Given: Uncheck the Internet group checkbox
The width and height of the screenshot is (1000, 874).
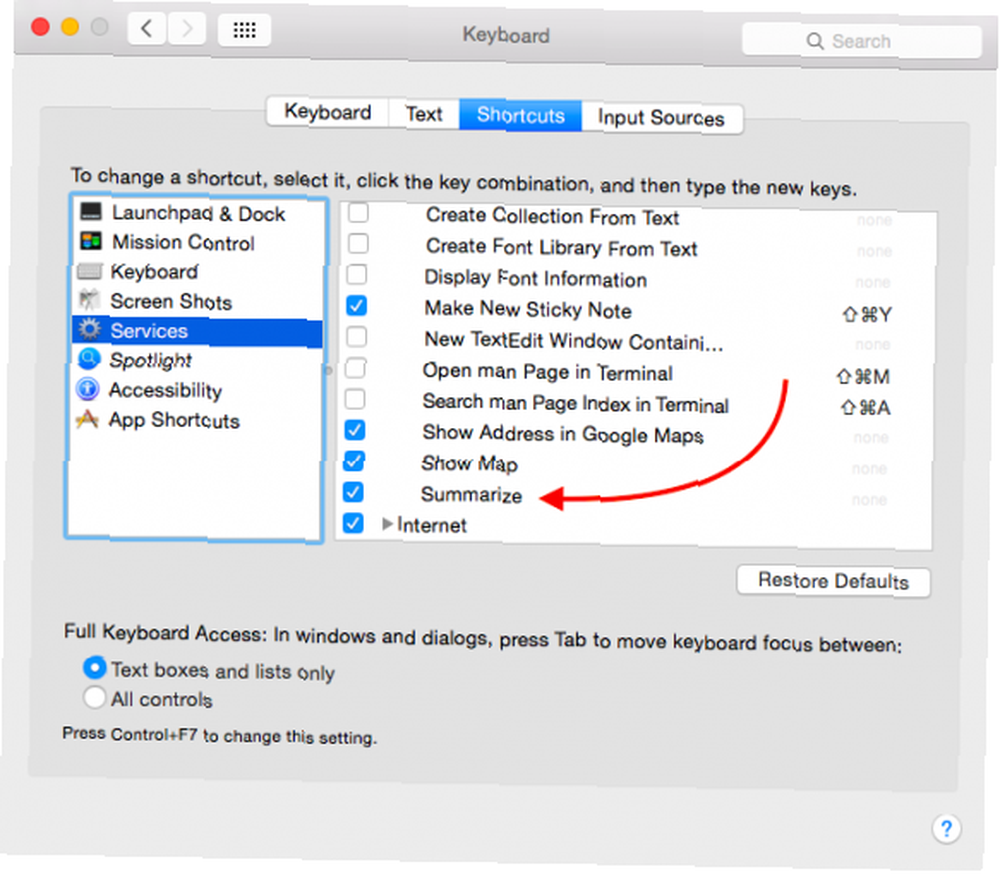Looking at the screenshot, I should 353,523.
